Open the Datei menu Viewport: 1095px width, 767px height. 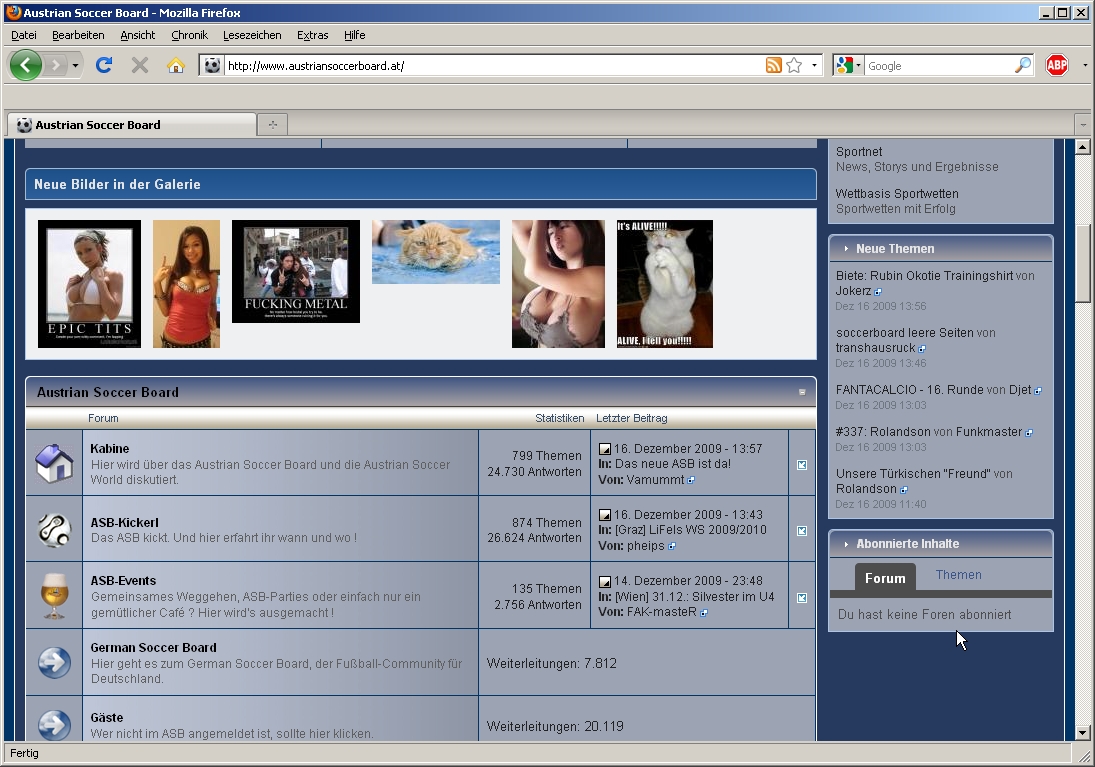24,35
